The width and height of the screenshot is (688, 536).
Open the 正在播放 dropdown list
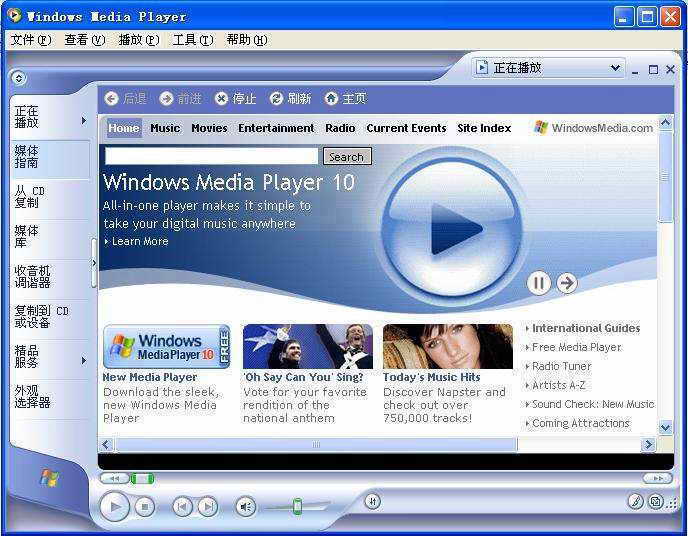pyautogui.click(x=615, y=68)
